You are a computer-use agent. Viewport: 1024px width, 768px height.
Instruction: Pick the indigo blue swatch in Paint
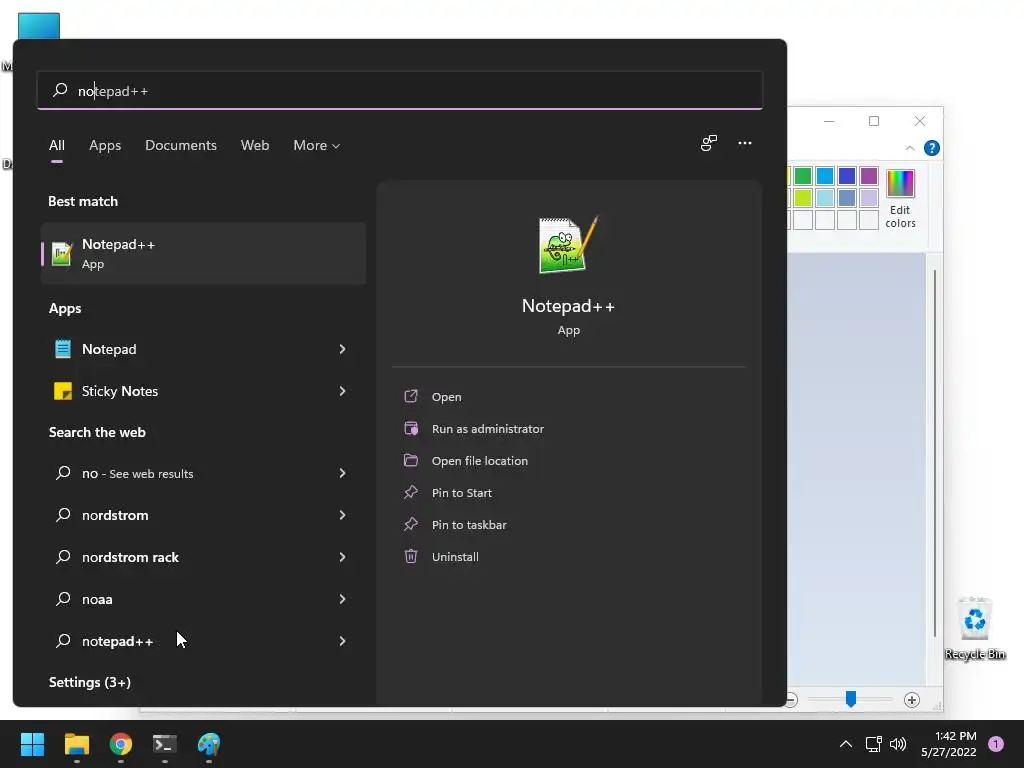tap(847, 176)
